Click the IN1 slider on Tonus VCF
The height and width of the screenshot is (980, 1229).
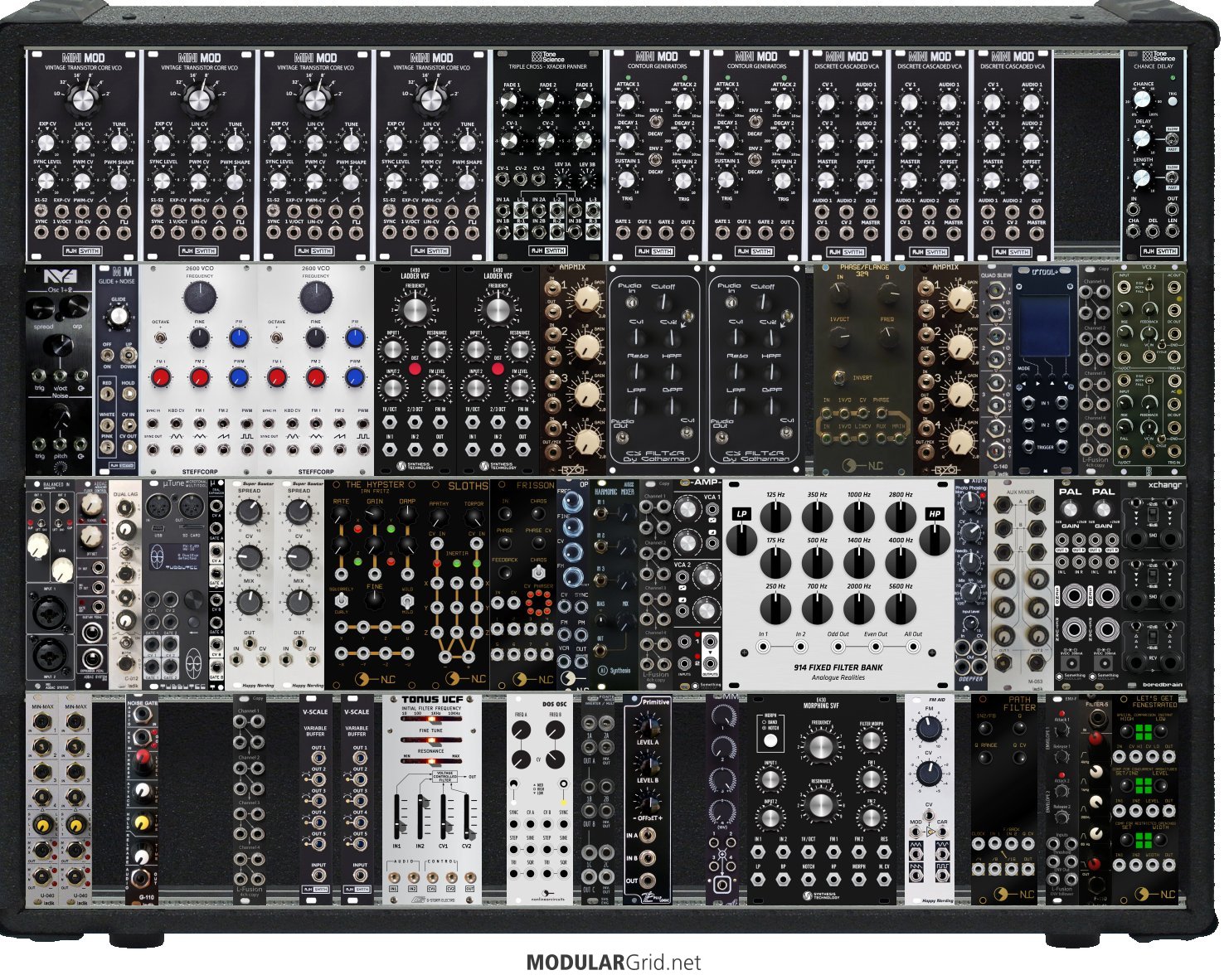(x=398, y=818)
